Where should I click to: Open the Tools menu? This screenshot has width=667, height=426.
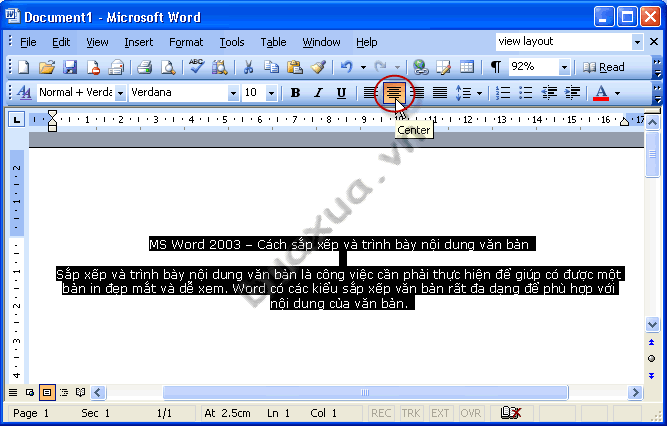(231, 42)
